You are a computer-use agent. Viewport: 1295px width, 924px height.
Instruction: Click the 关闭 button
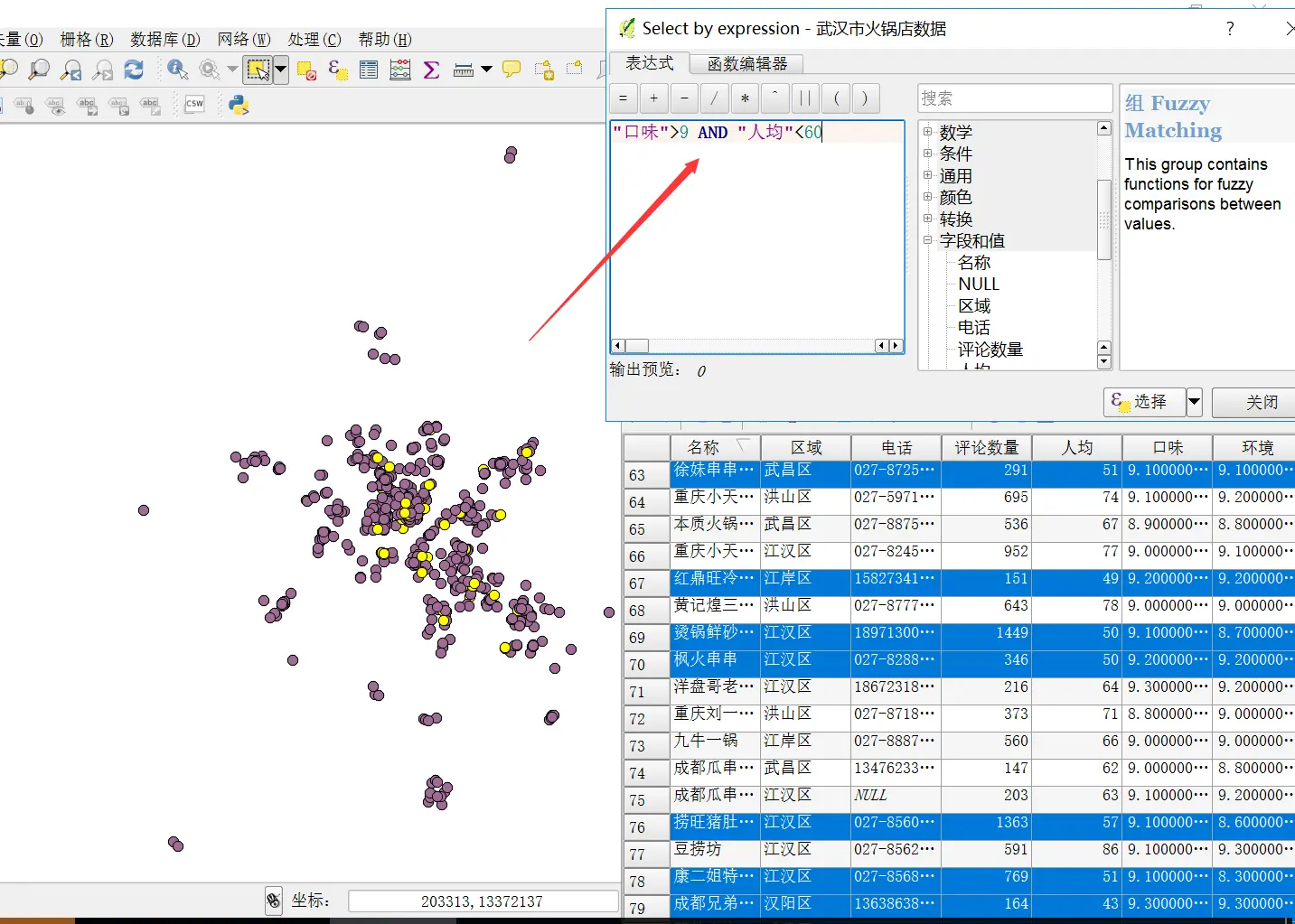pyautogui.click(x=1256, y=402)
